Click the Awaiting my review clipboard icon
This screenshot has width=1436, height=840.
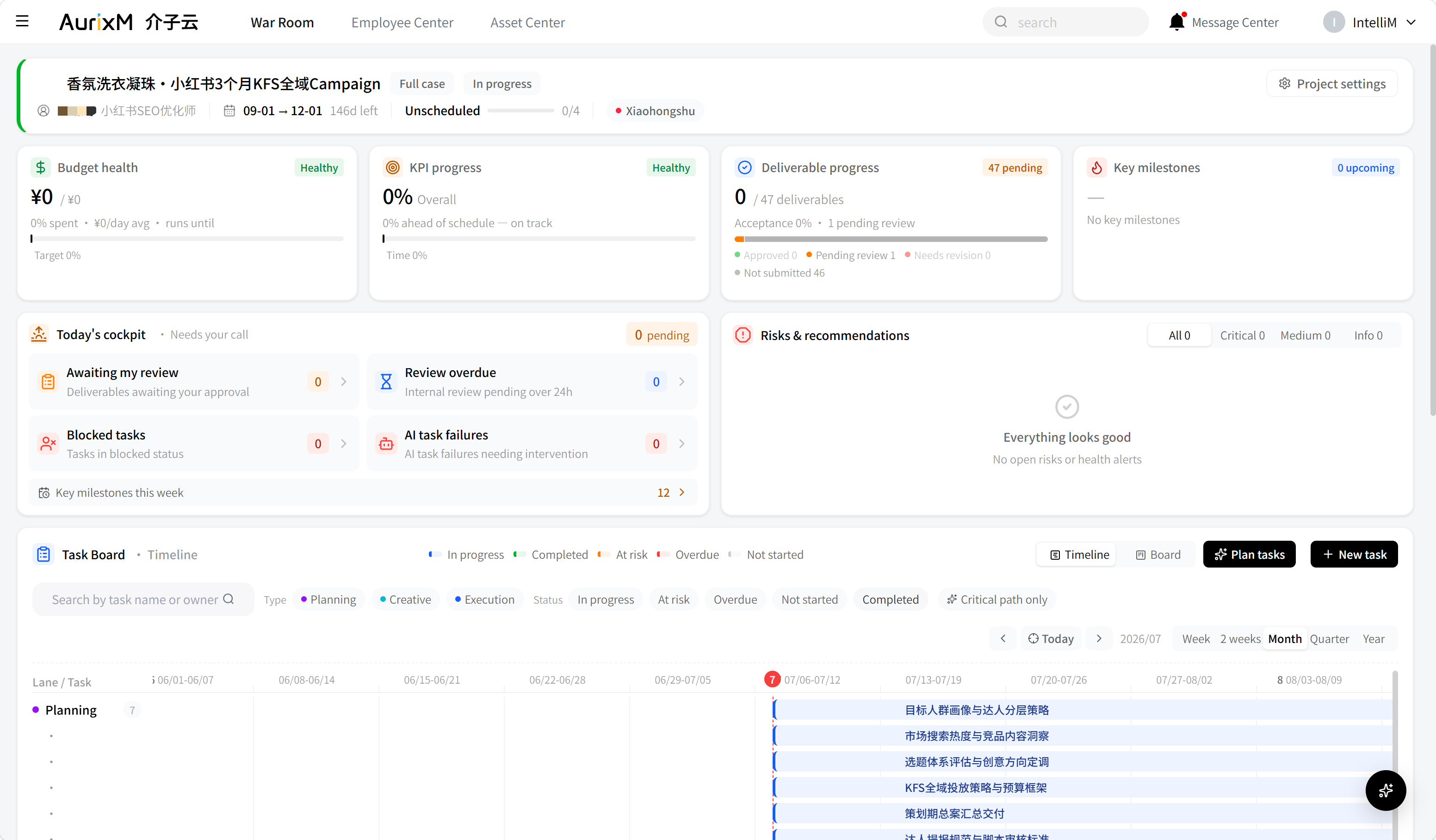pyautogui.click(x=48, y=381)
